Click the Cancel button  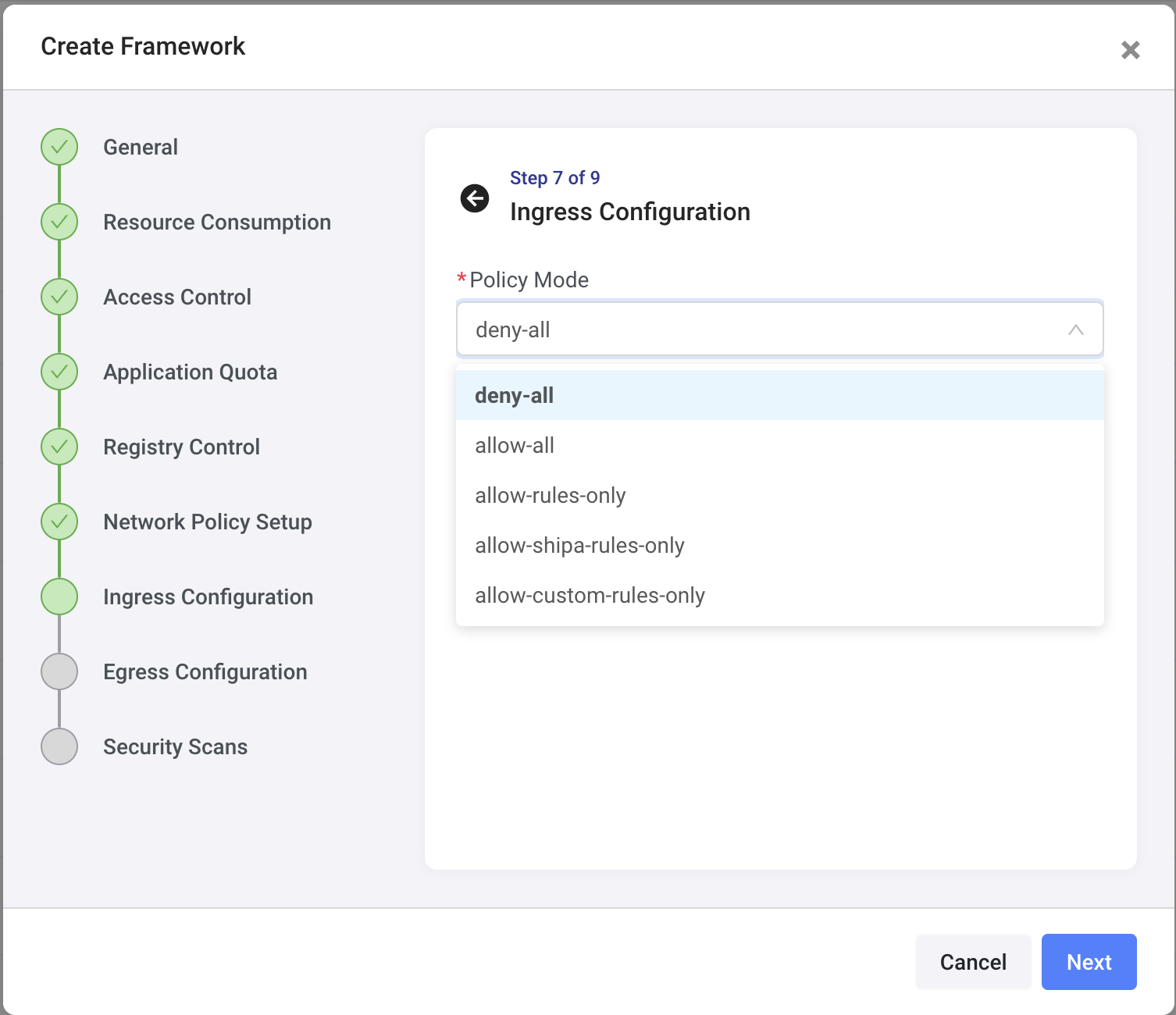click(973, 962)
